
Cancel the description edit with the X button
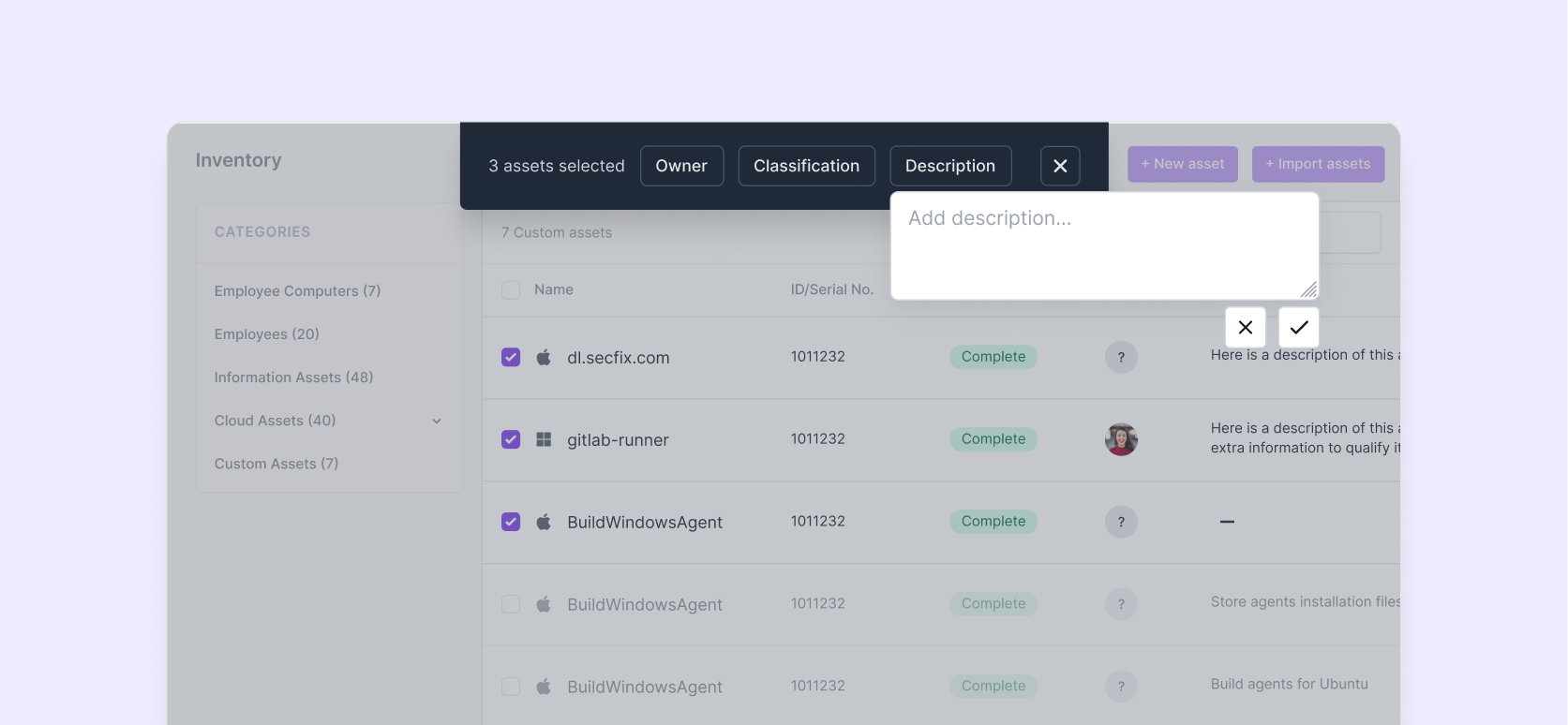[1246, 327]
